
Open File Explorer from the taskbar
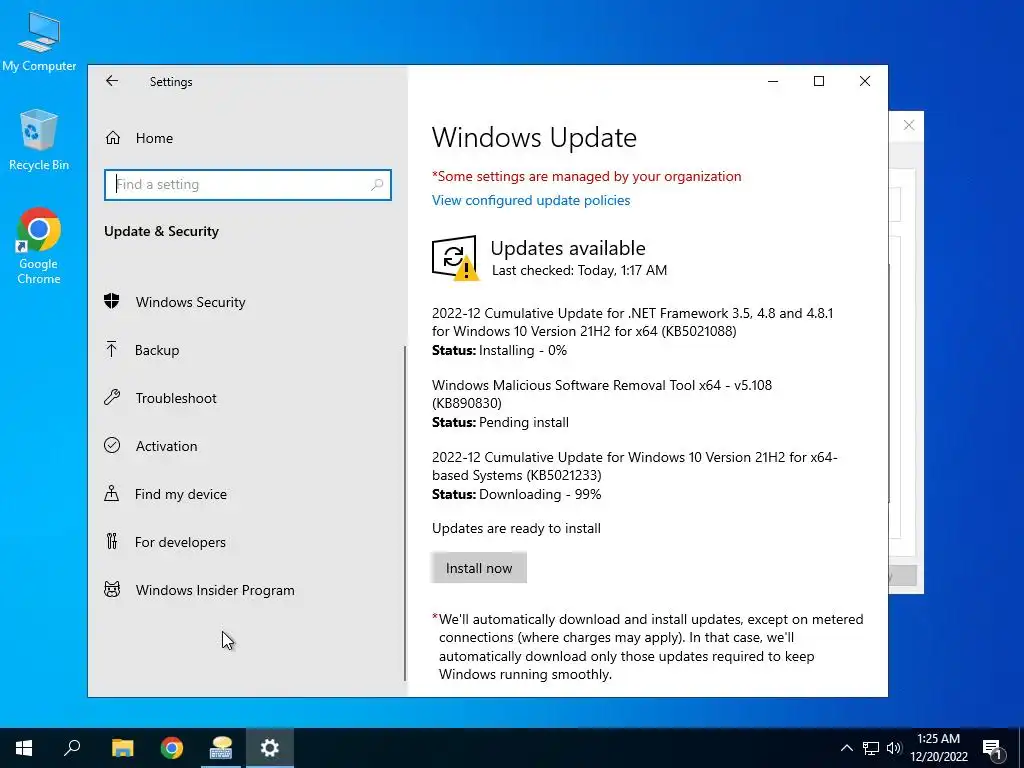tap(123, 748)
